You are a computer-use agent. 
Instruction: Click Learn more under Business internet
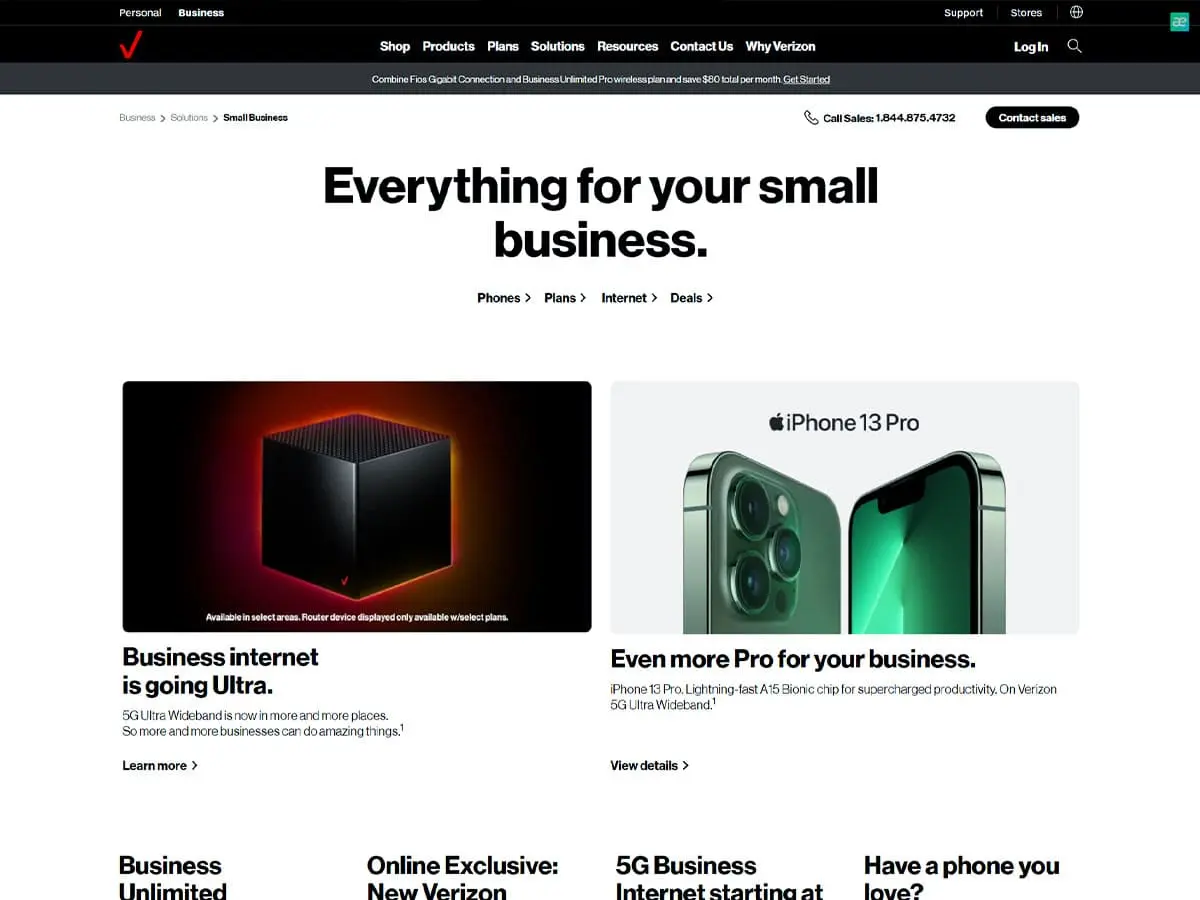(x=160, y=765)
